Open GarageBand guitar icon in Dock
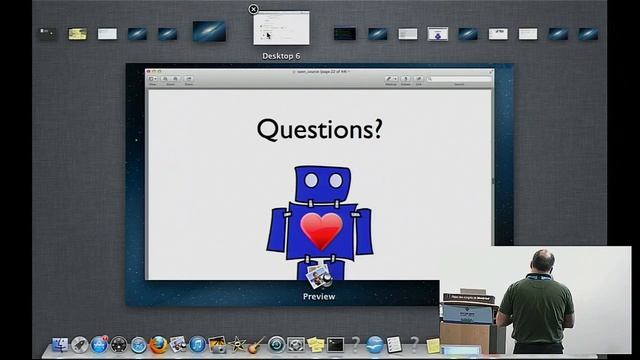The width and height of the screenshot is (640, 360). click(x=257, y=345)
